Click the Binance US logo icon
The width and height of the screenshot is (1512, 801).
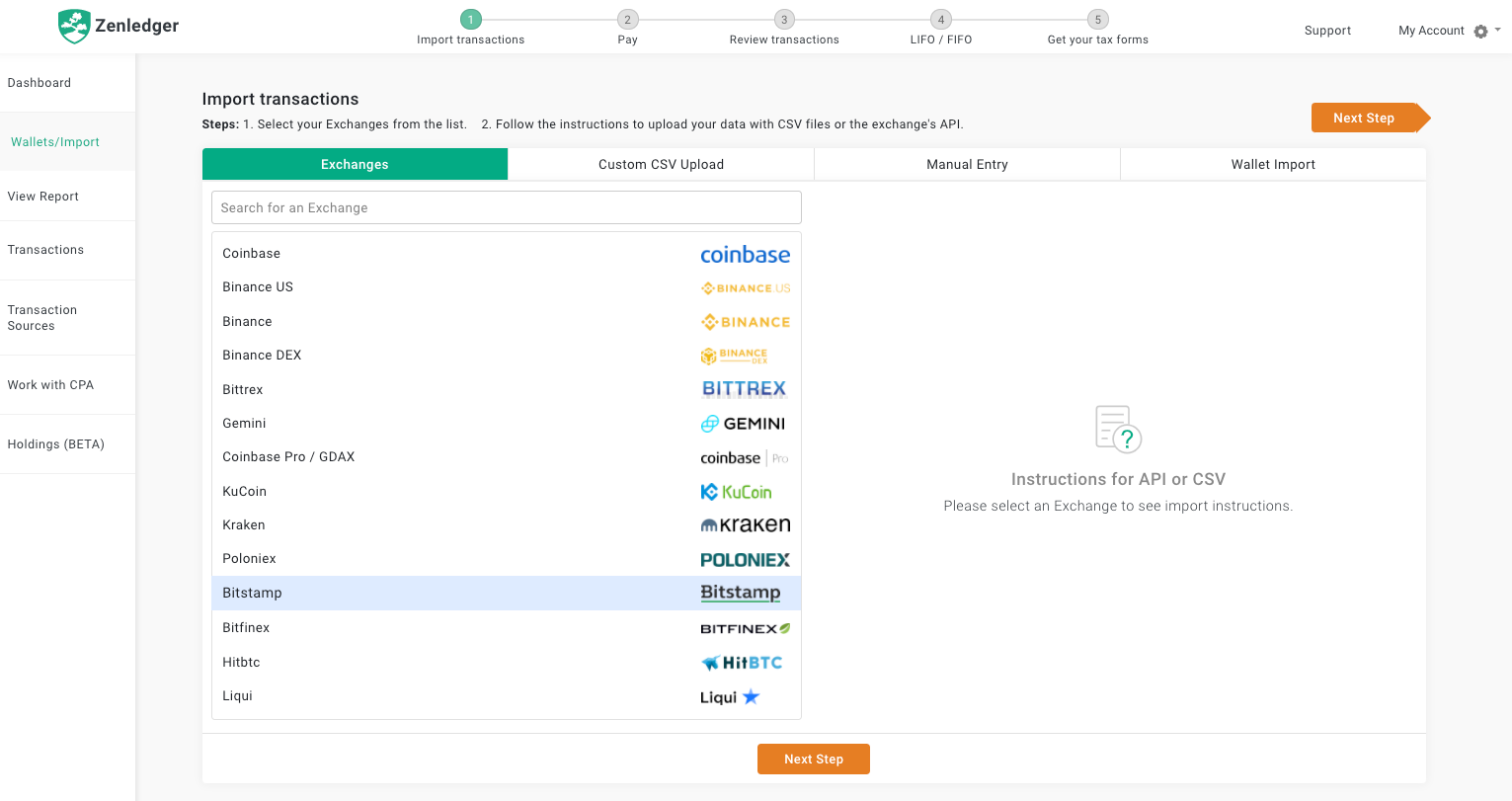point(745,288)
